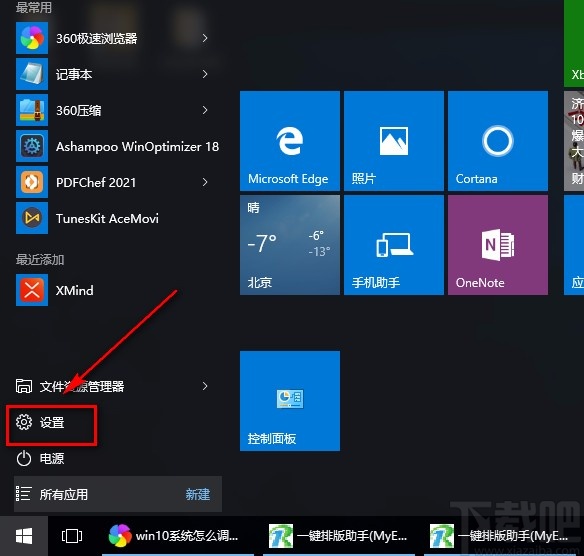Open the 照片 tile
The image size is (584, 556).
[394, 141]
